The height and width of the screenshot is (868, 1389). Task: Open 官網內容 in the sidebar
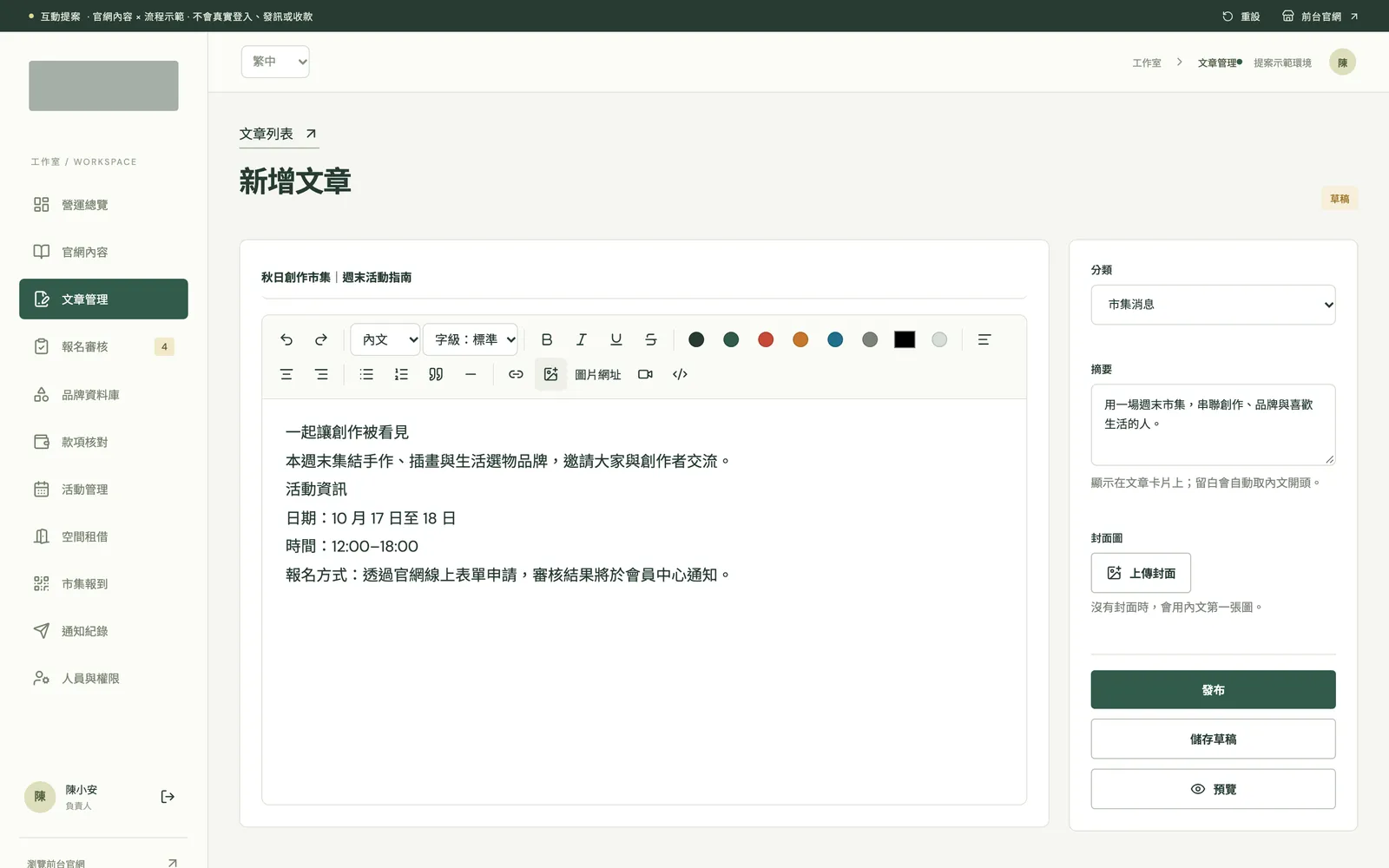[x=103, y=252]
